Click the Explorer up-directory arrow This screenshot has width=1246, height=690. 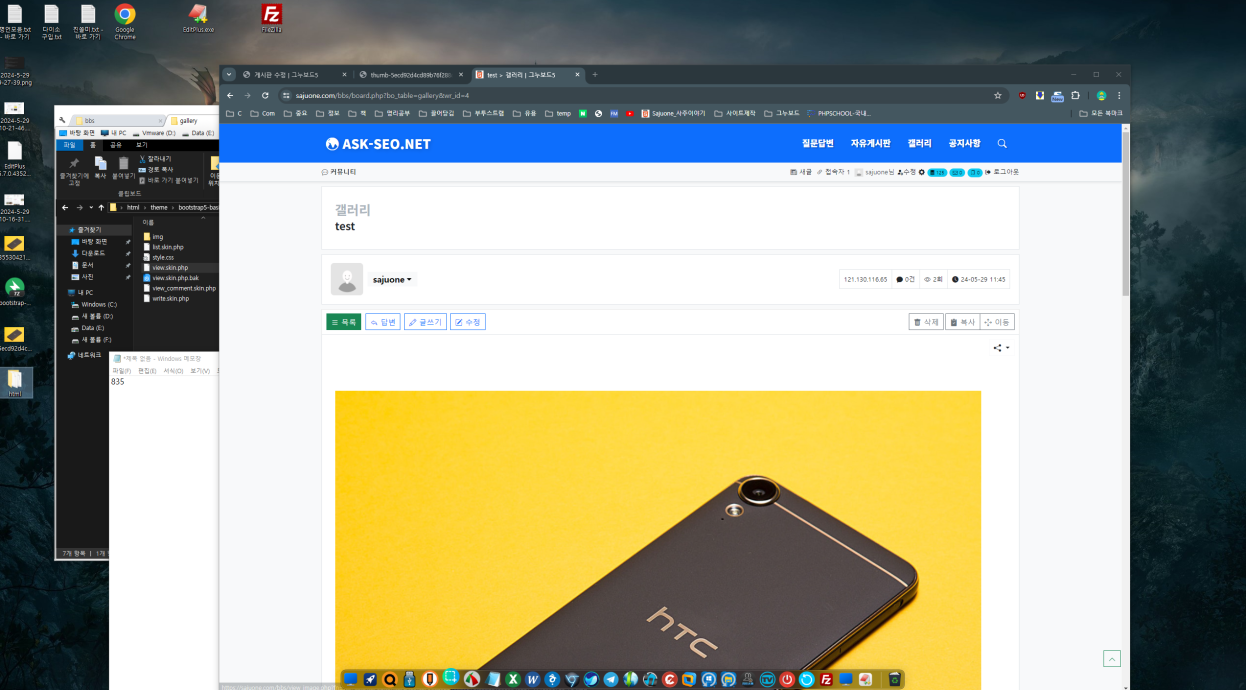[x=101, y=208]
